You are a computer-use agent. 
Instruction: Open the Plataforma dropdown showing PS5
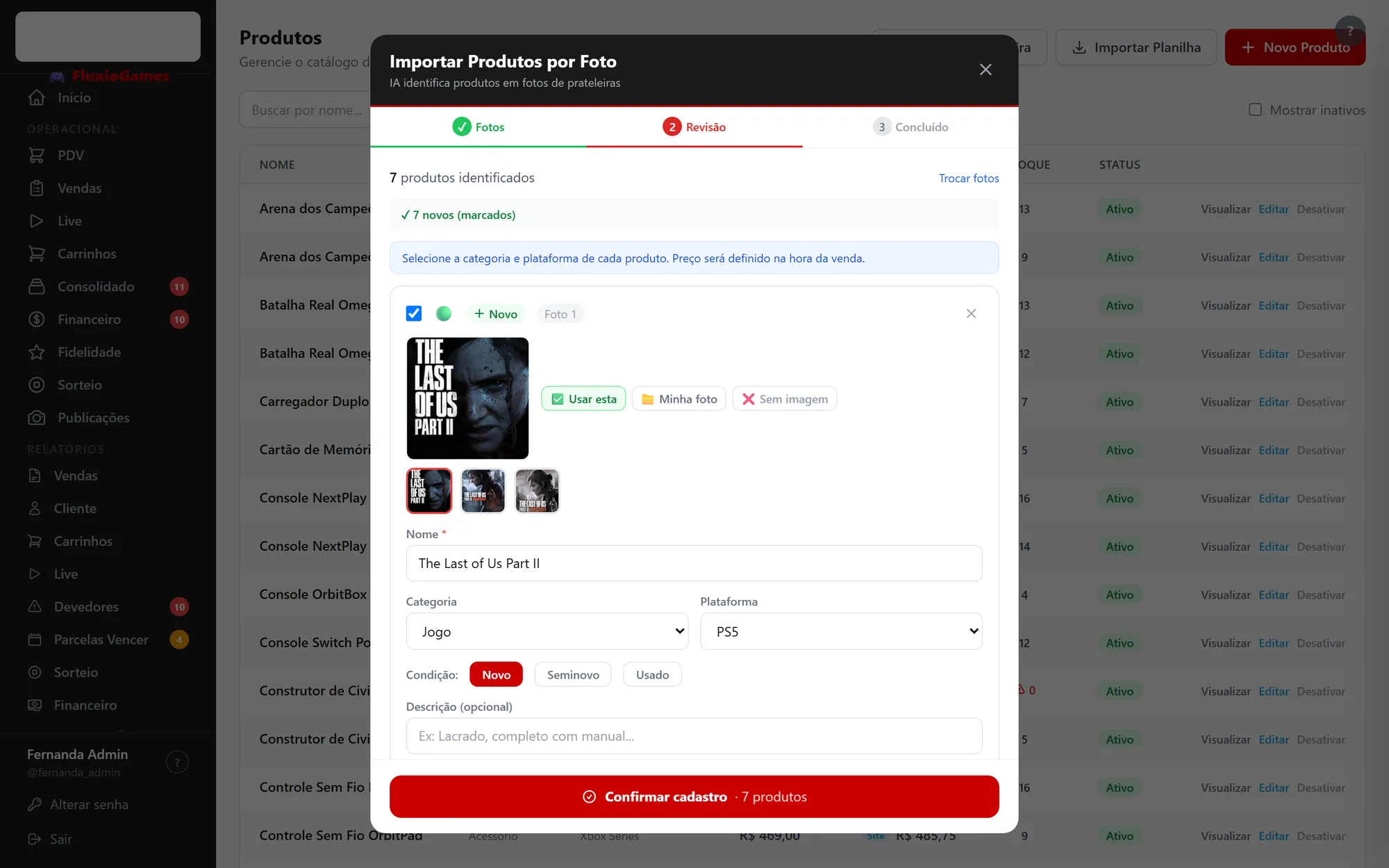pyautogui.click(x=841, y=631)
